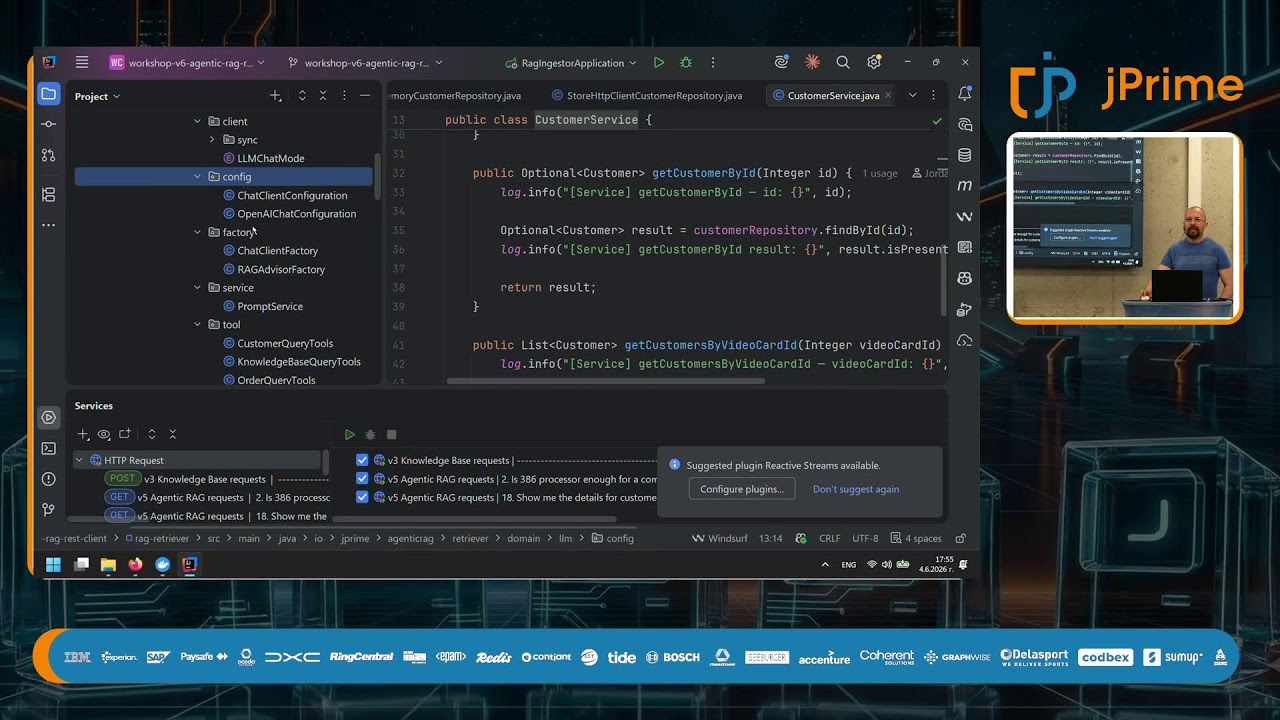1280x720 pixels.
Task: Collapse the service folder
Action: (x=197, y=288)
